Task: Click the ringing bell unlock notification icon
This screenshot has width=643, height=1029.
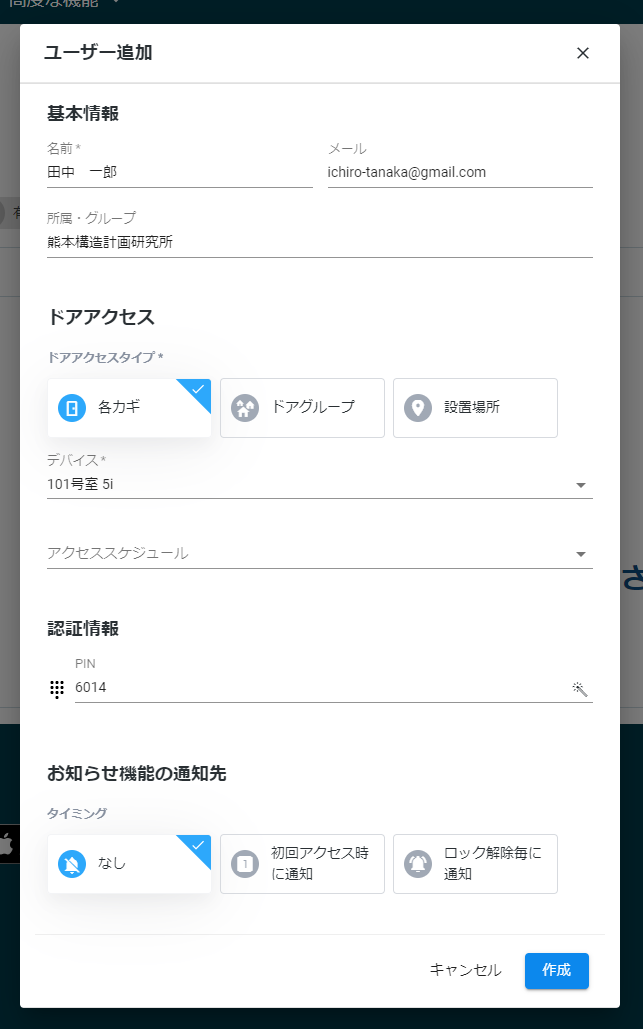Action: [418, 864]
